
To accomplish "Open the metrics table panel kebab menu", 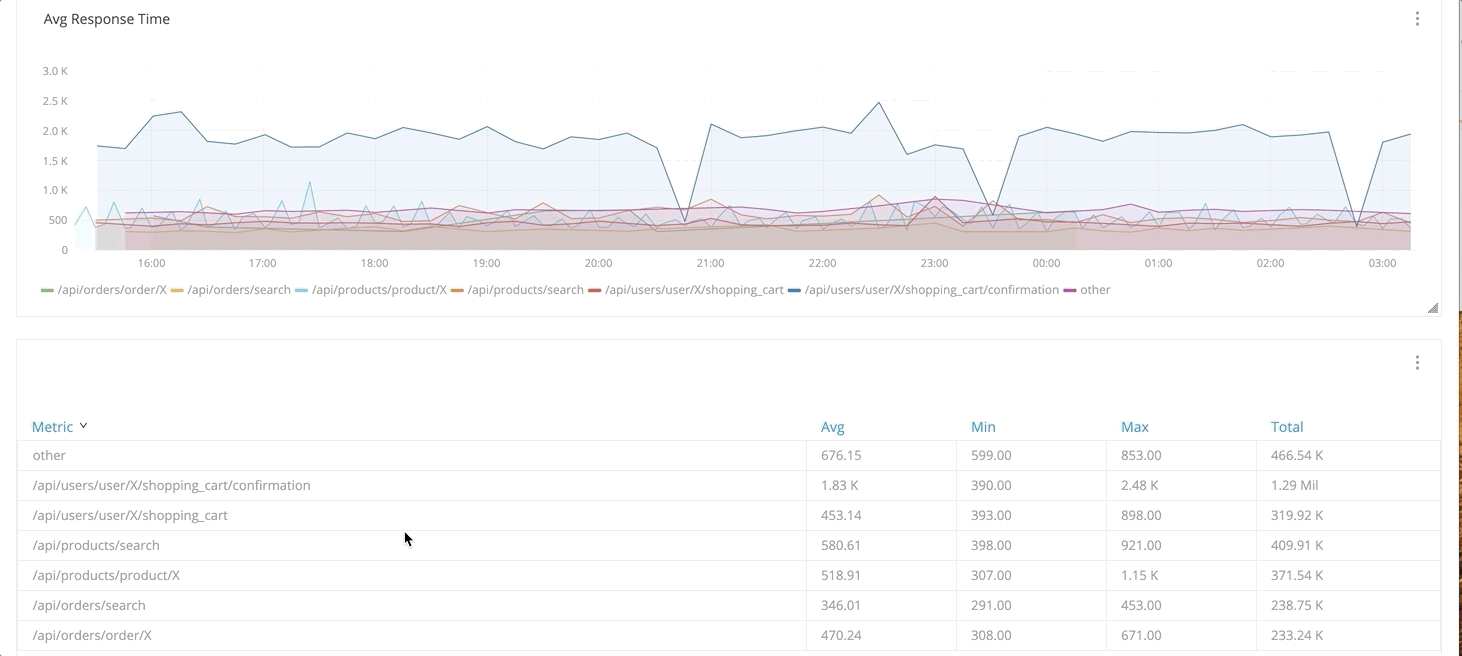I will 1417,363.
